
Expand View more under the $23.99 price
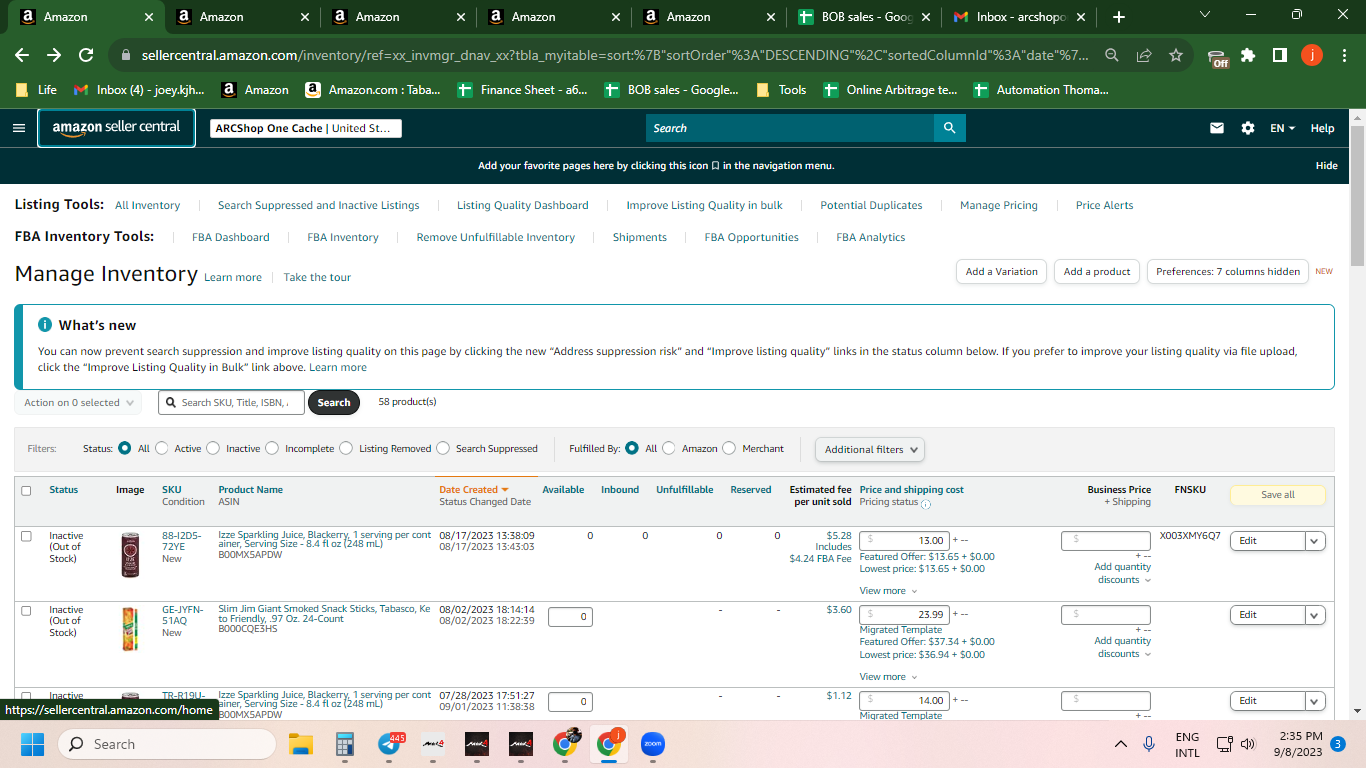coord(888,677)
